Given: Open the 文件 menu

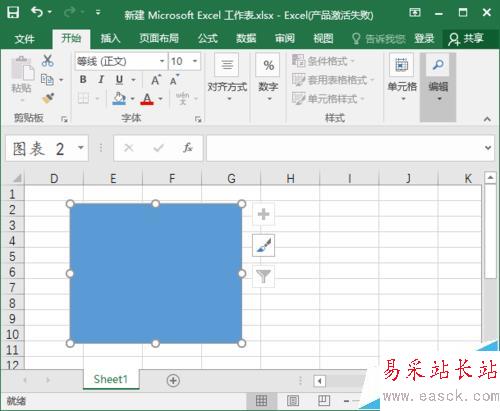Looking at the screenshot, I should click(x=25, y=39).
